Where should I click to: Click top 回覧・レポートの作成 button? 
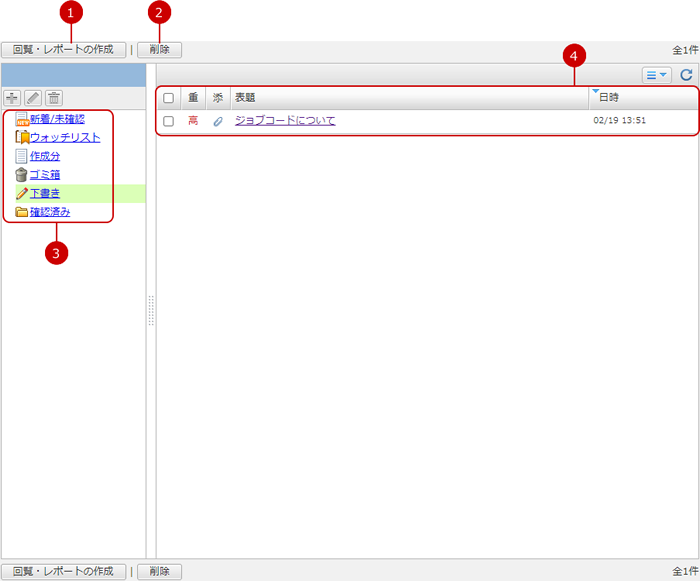point(63,49)
